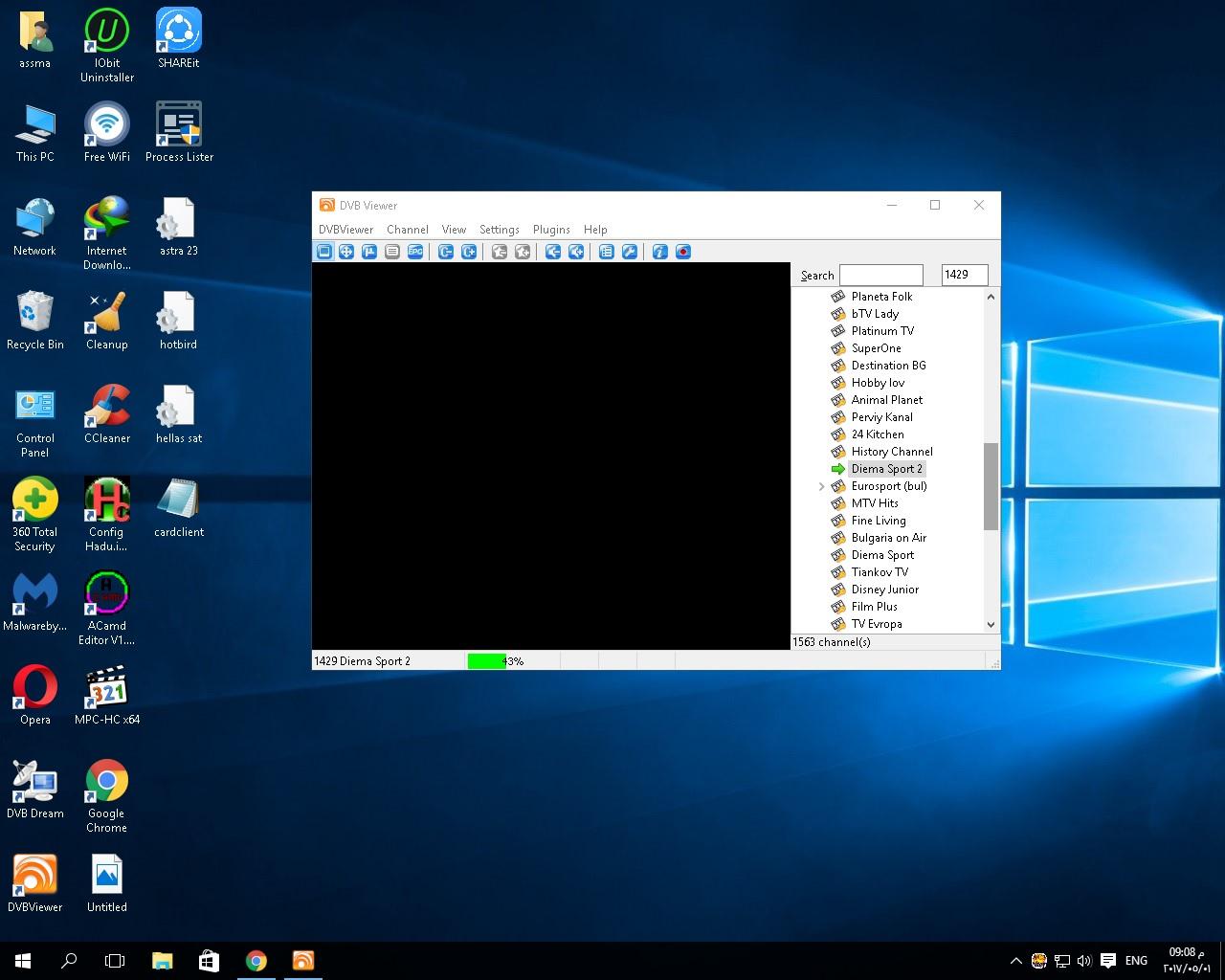1225x980 pixels.
Task: Start recording with the red record icon
Action: pyautogui.click(x=683, y=252)
